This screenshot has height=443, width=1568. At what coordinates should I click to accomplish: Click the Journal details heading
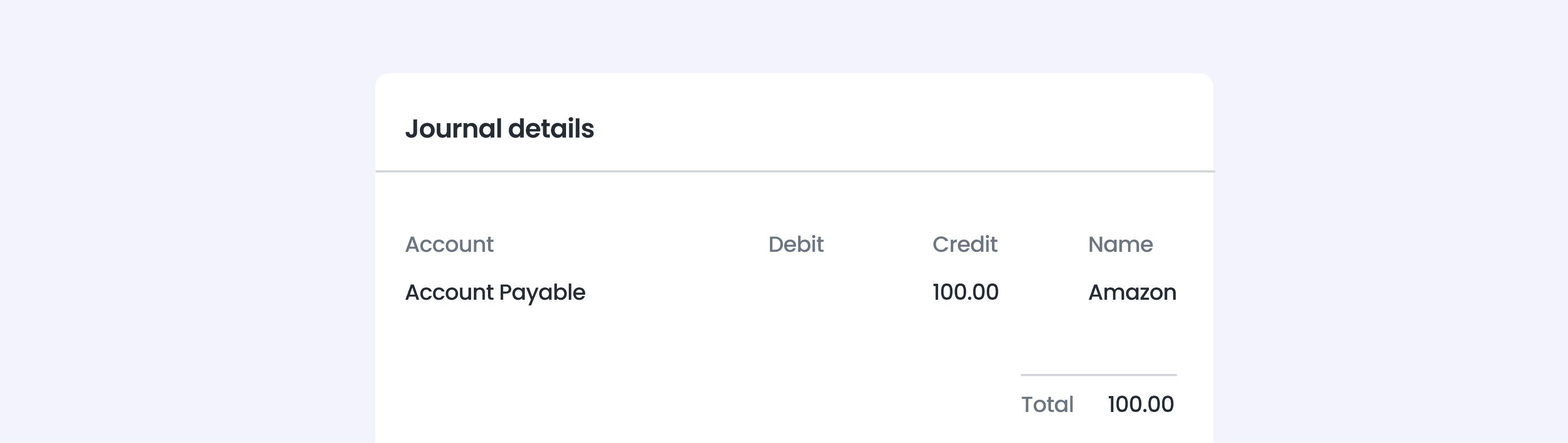(499, 129)
